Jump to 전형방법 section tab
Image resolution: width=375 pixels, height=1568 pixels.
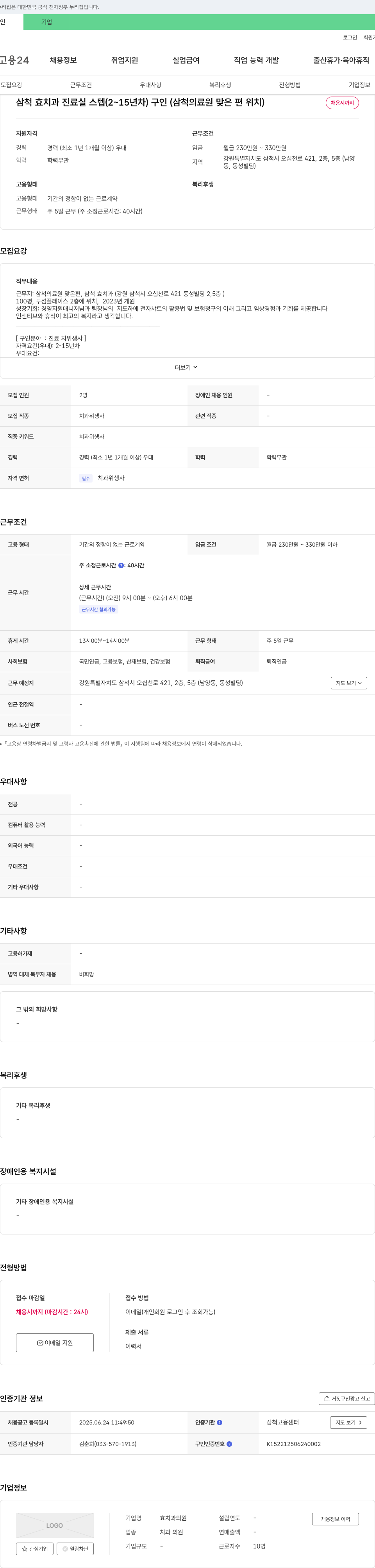290,84
